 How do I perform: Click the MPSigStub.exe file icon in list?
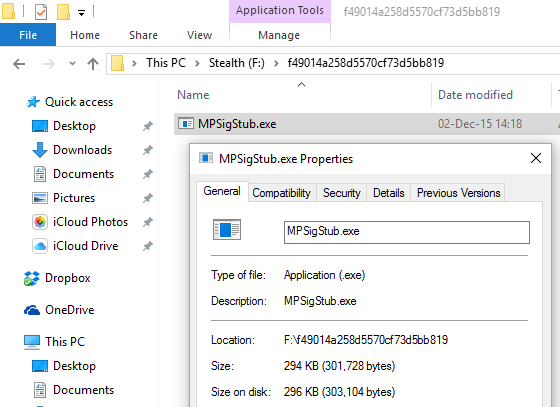[x=186, y=124]
